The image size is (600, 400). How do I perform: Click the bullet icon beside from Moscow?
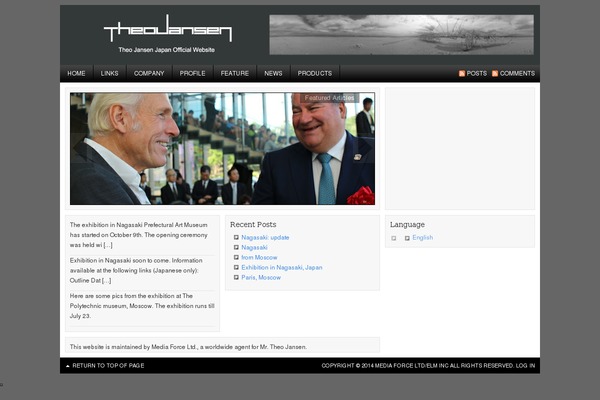(236, 257)
